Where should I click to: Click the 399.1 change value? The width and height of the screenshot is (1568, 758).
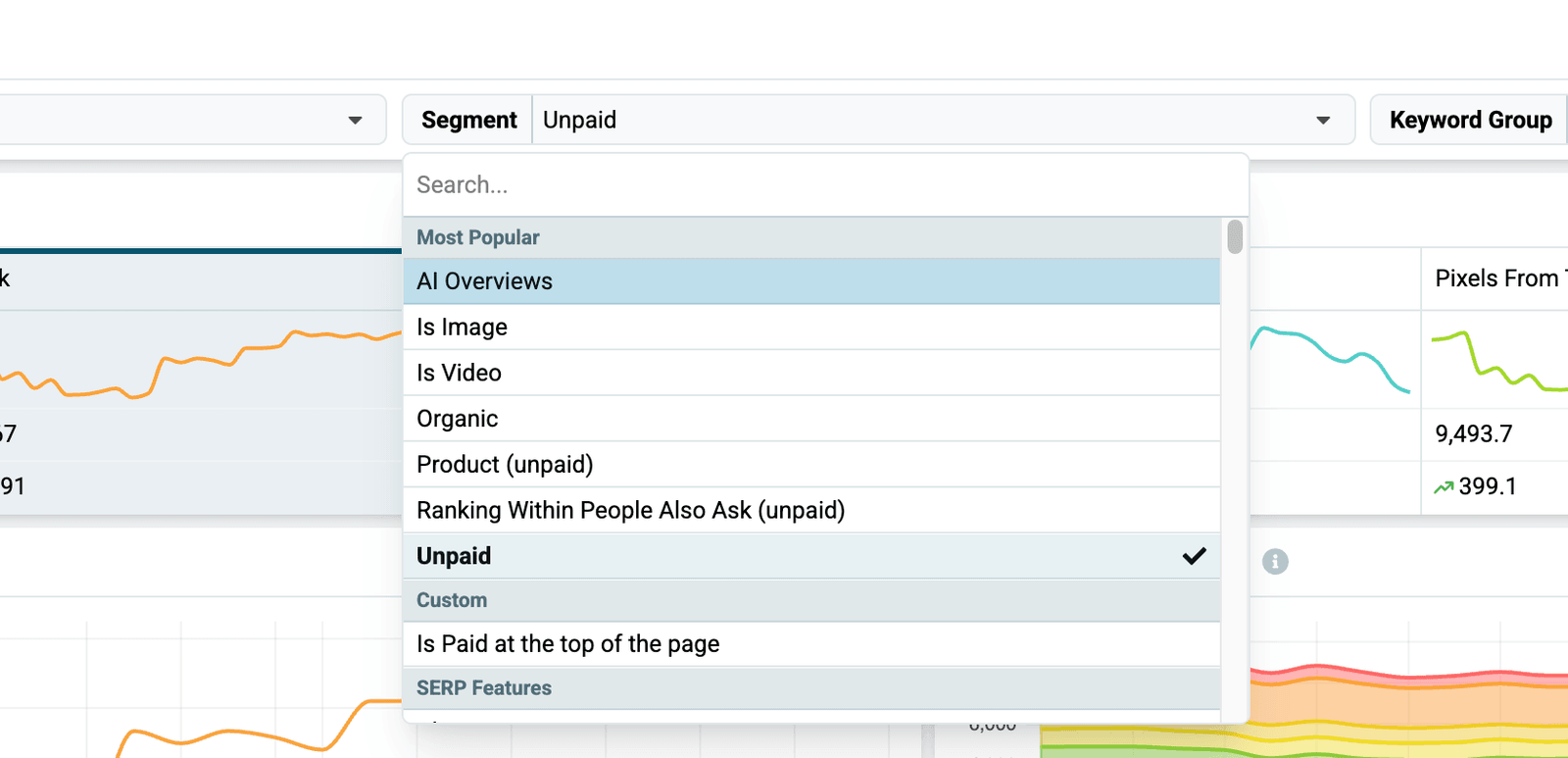click(1488, 486)
